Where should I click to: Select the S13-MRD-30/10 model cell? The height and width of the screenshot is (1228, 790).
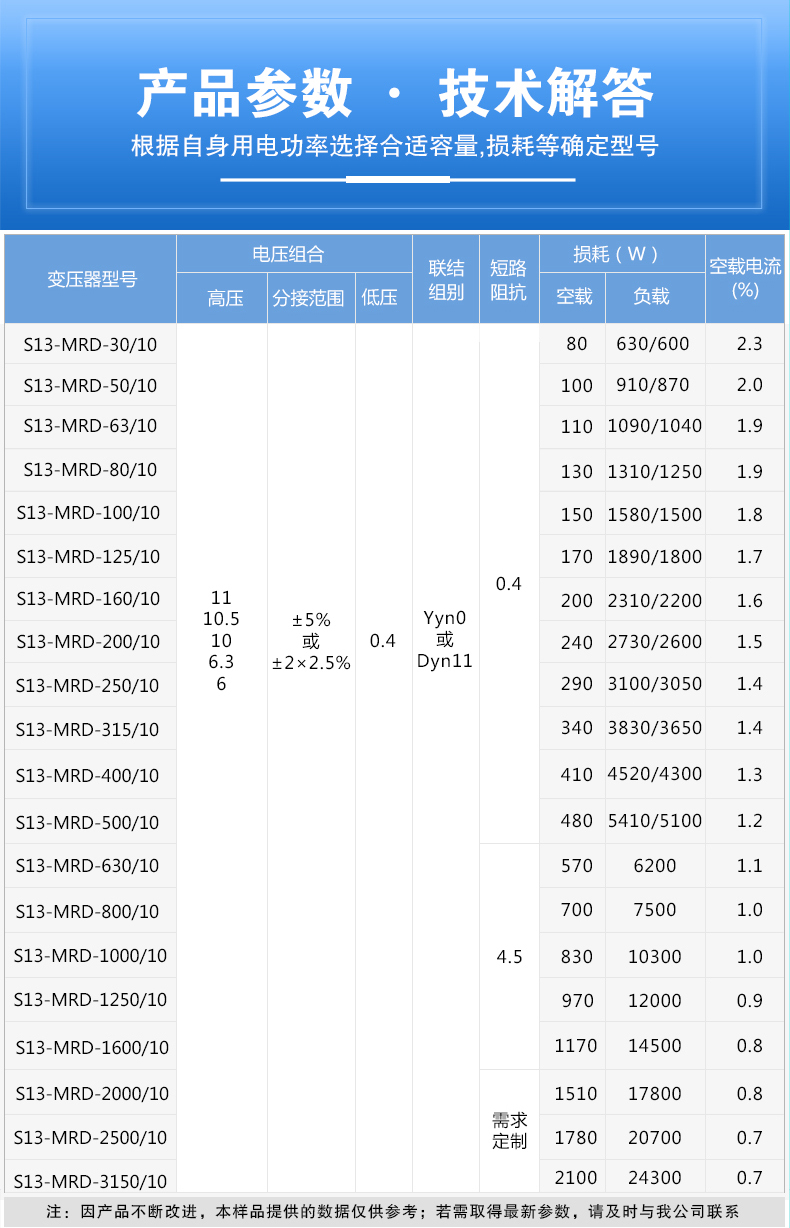click(x=91, y=344)
